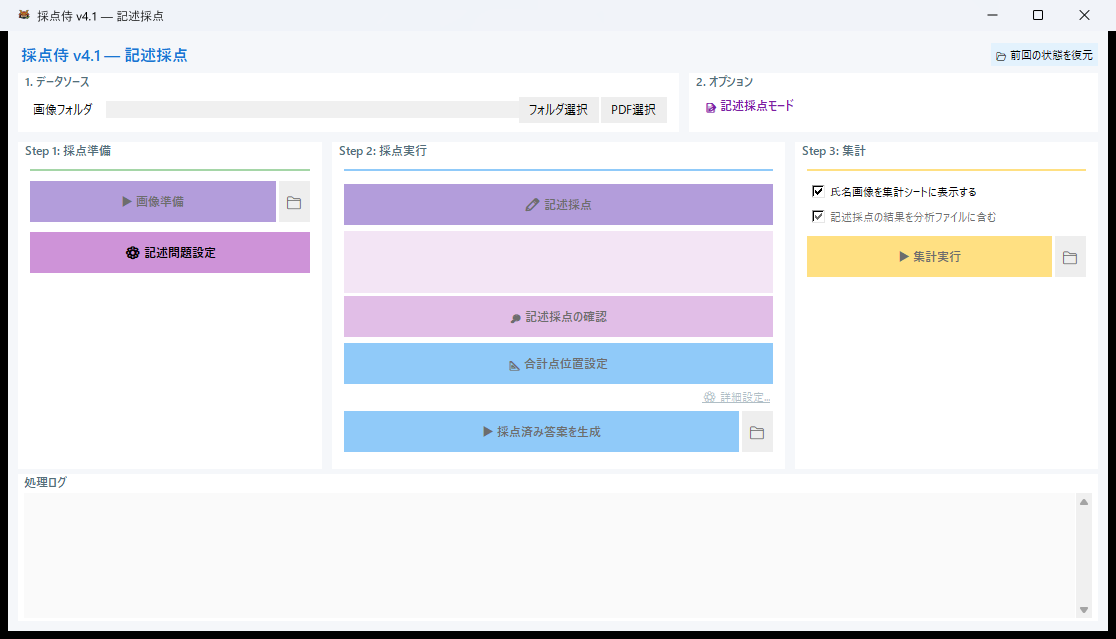The height and width of the screenshot is (639, 1116).
Task: Expand the 詳細設定 options
Action: click(x=738, y=396)
